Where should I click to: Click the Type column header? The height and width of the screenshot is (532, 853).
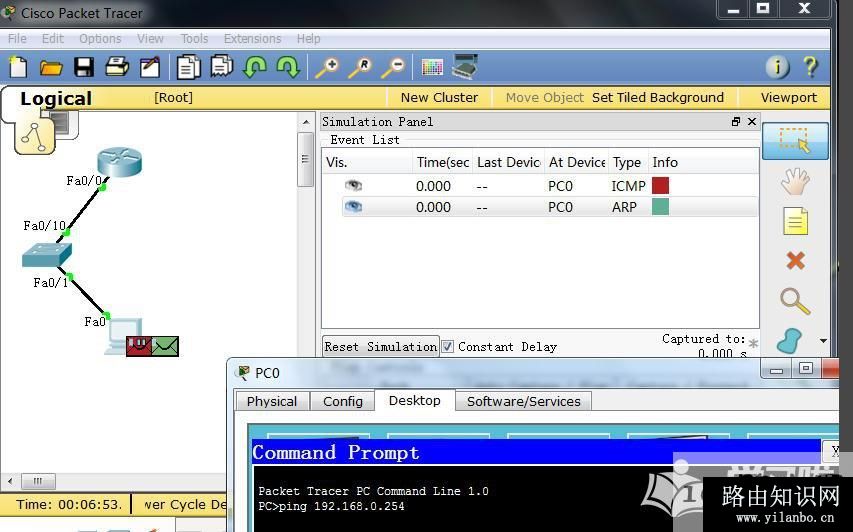coord(627,162)
